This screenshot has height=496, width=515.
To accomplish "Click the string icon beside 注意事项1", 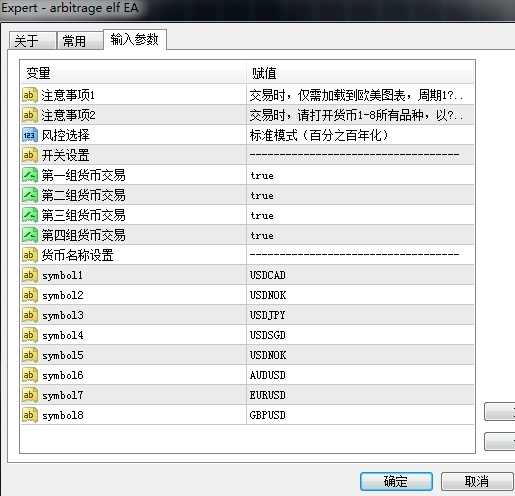I will click(x=29, y=95).
